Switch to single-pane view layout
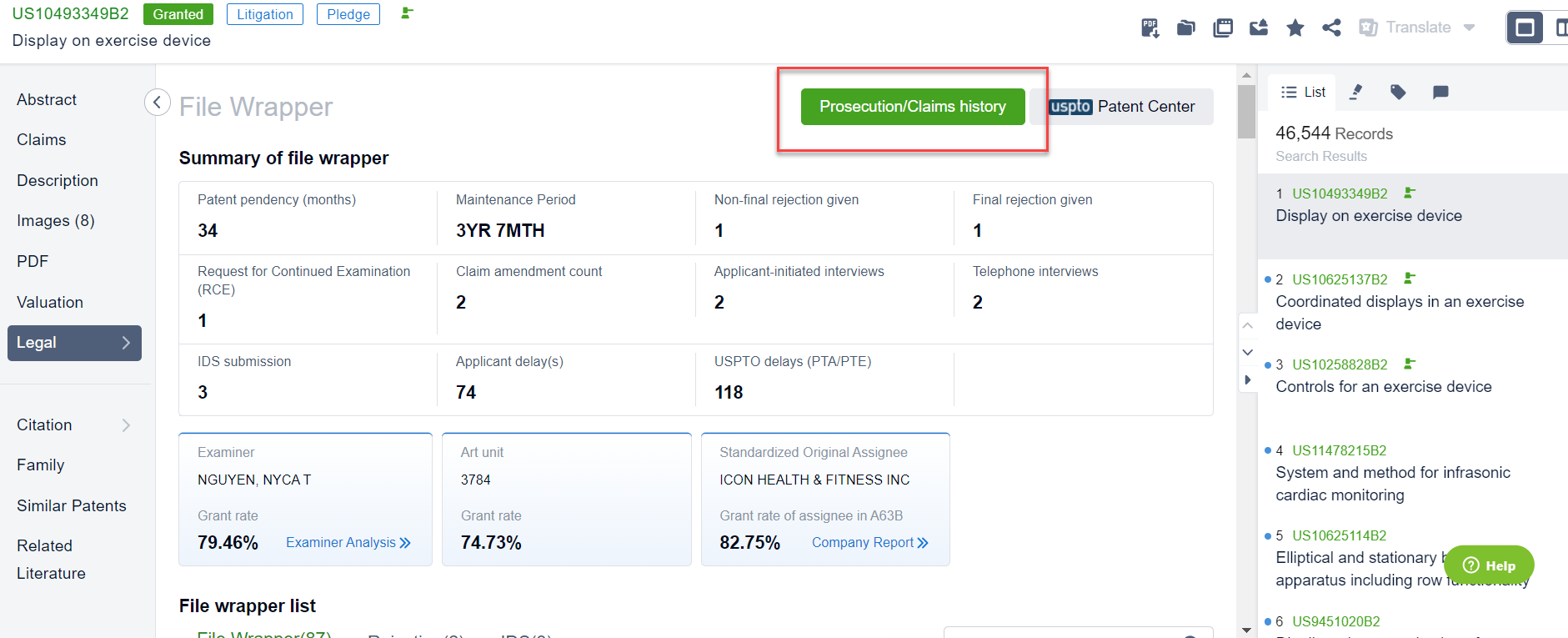 coord(1525,28)
